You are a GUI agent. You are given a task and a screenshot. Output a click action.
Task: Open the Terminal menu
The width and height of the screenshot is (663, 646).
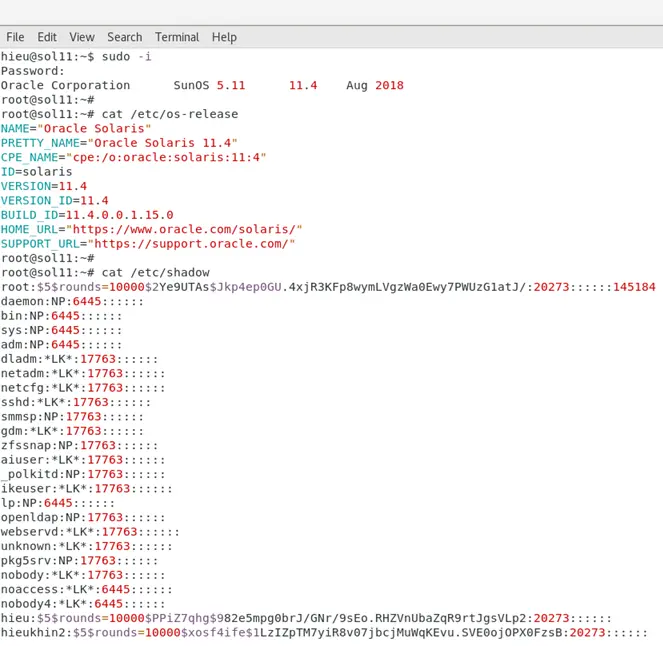pos(177,37)
